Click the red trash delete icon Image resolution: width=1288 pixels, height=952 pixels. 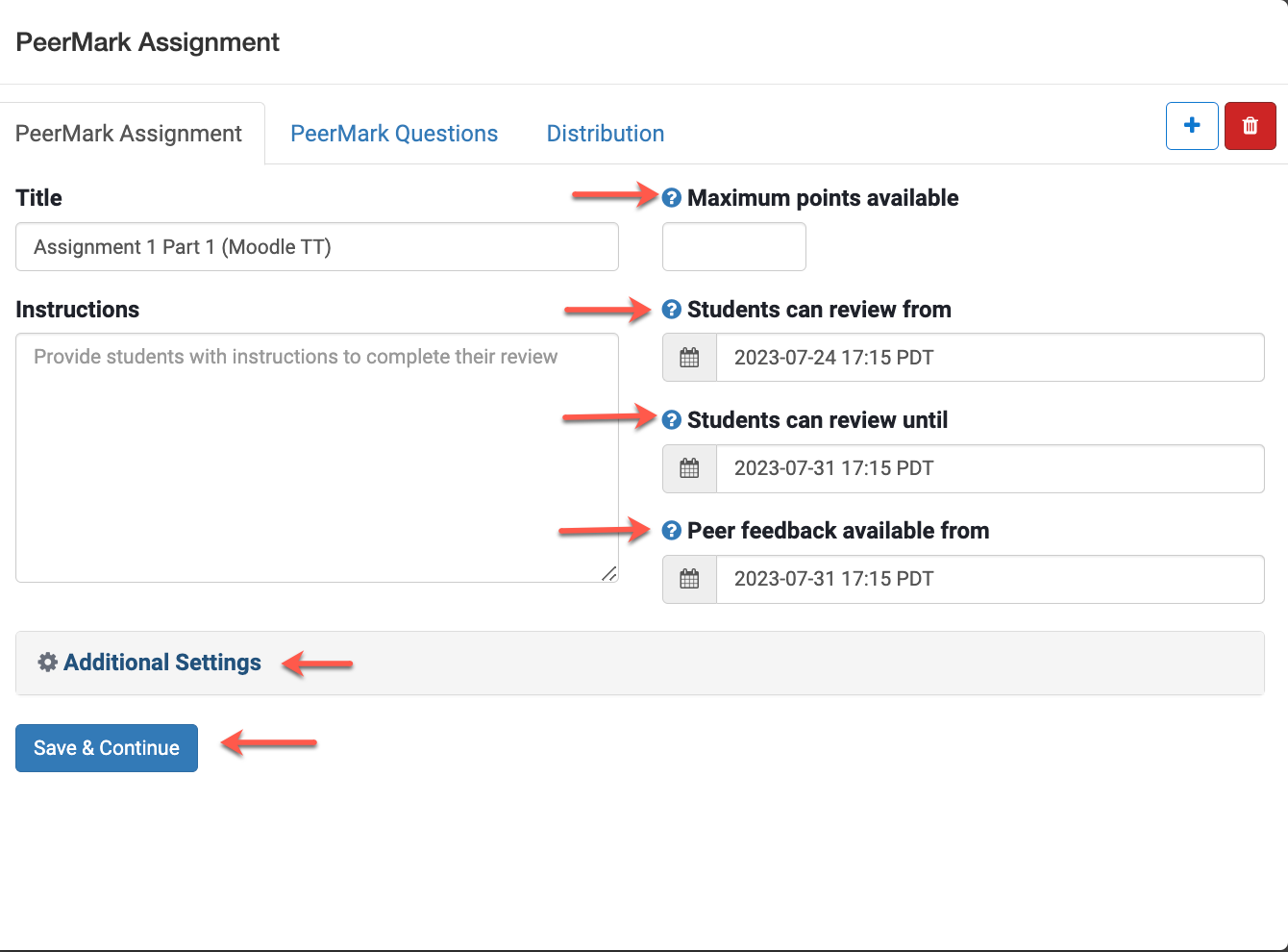1250,126
